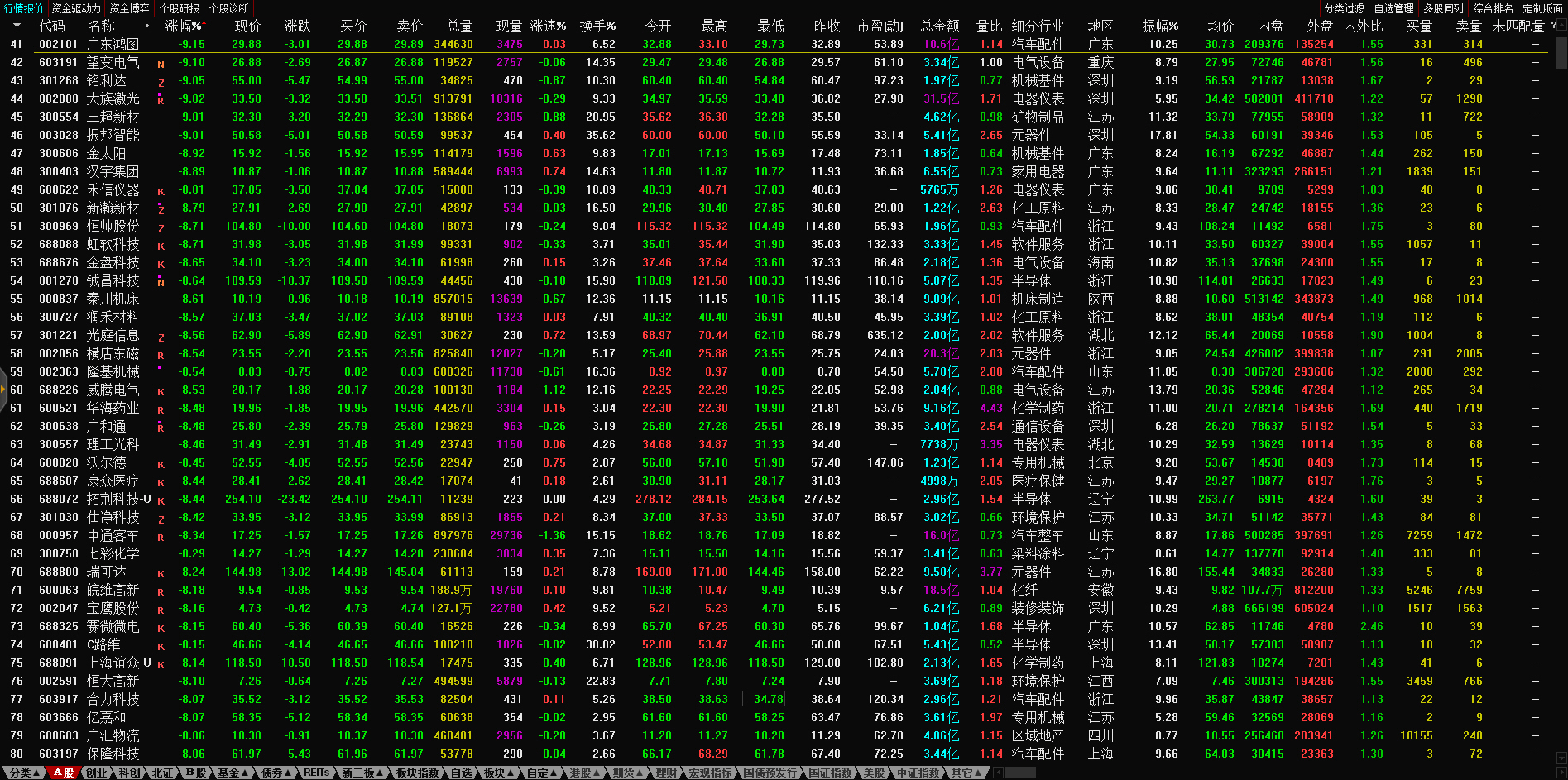Sort by 总金额 column header

(939, 26)
